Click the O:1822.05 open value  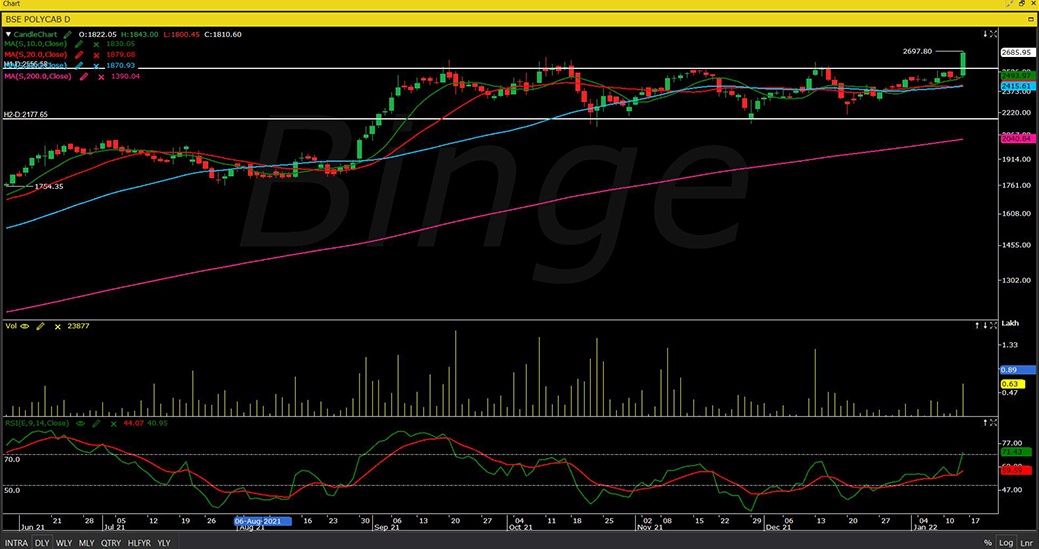[98, 34]
